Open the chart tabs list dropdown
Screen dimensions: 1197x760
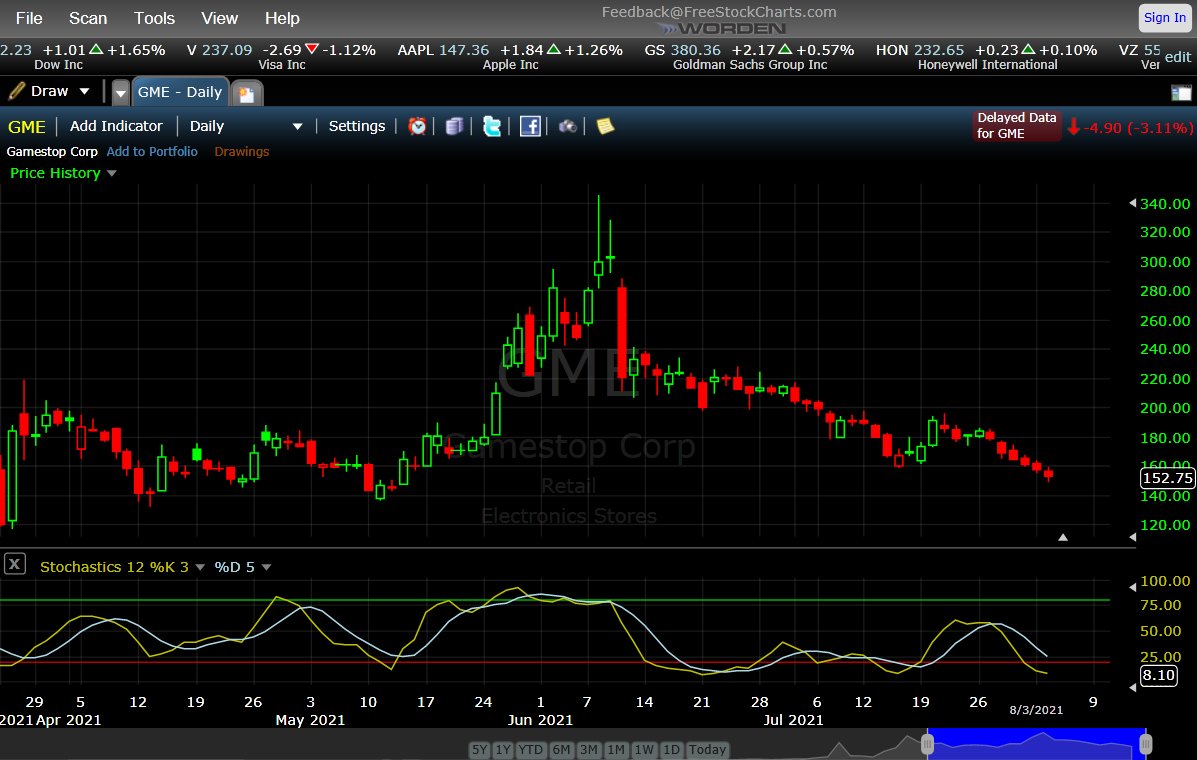[121, 94]
